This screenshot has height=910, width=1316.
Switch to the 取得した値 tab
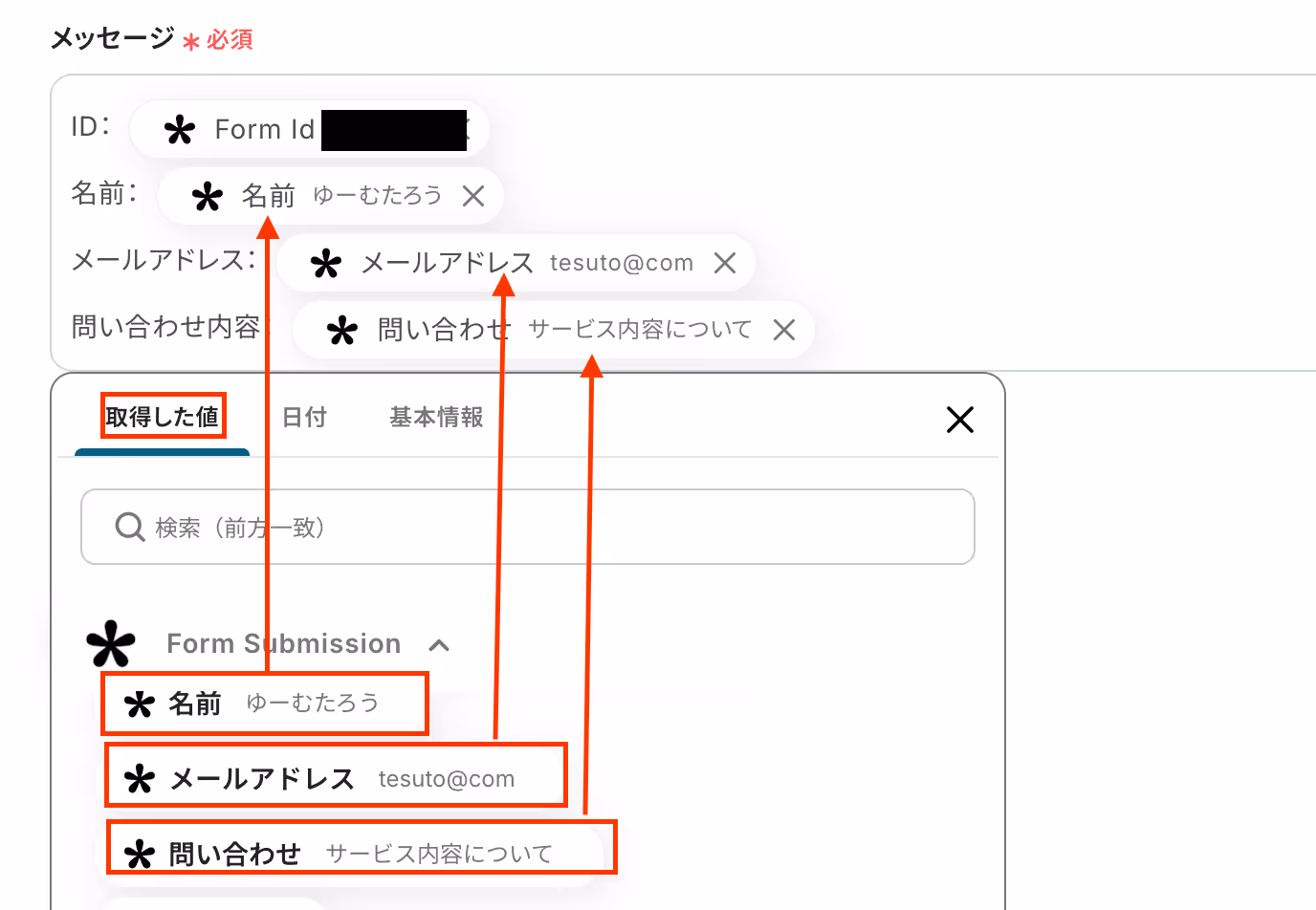[163, 417]
